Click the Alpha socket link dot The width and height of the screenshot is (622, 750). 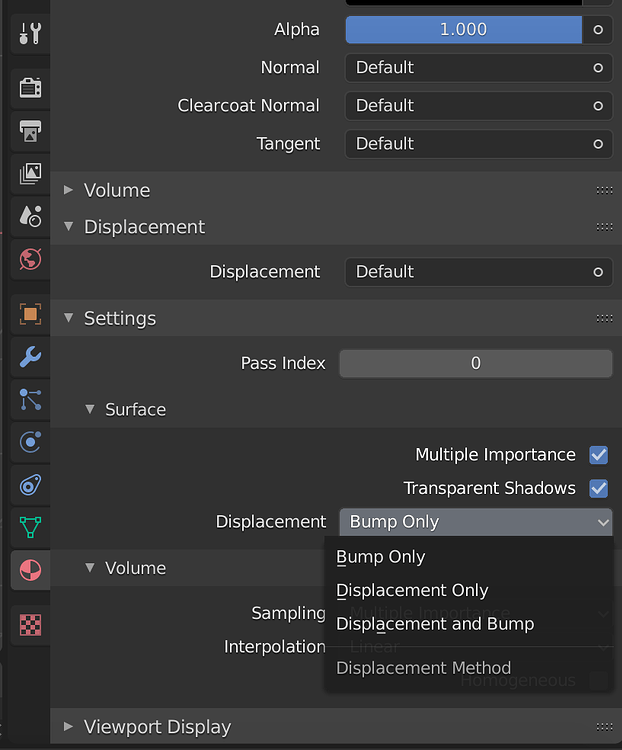pyautogui.click(x=598, y=30)
